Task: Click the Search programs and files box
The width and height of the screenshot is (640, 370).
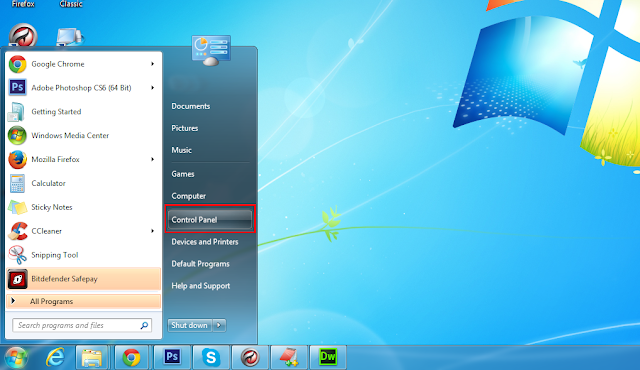Action: pyautogui.click(x=82, y=325)
